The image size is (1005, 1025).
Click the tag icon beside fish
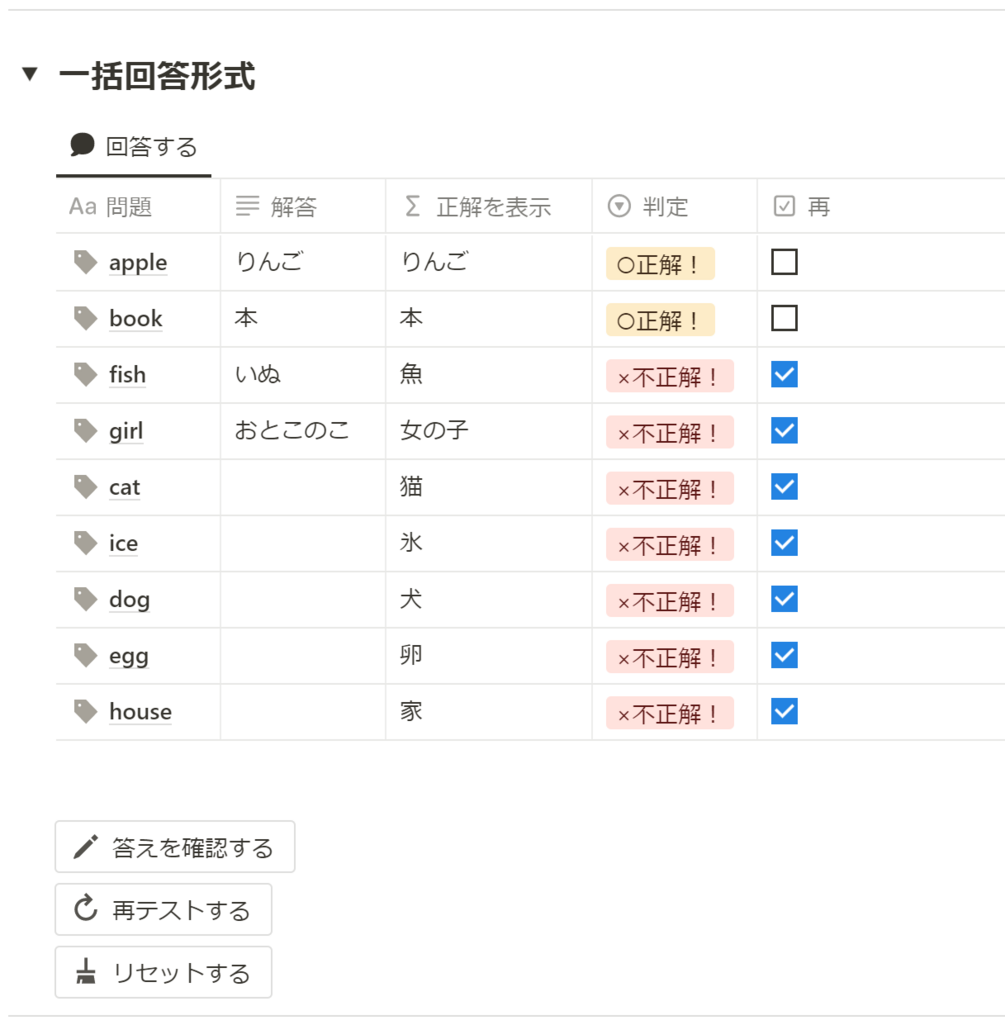pyautogui.click(x=86, y=374)
